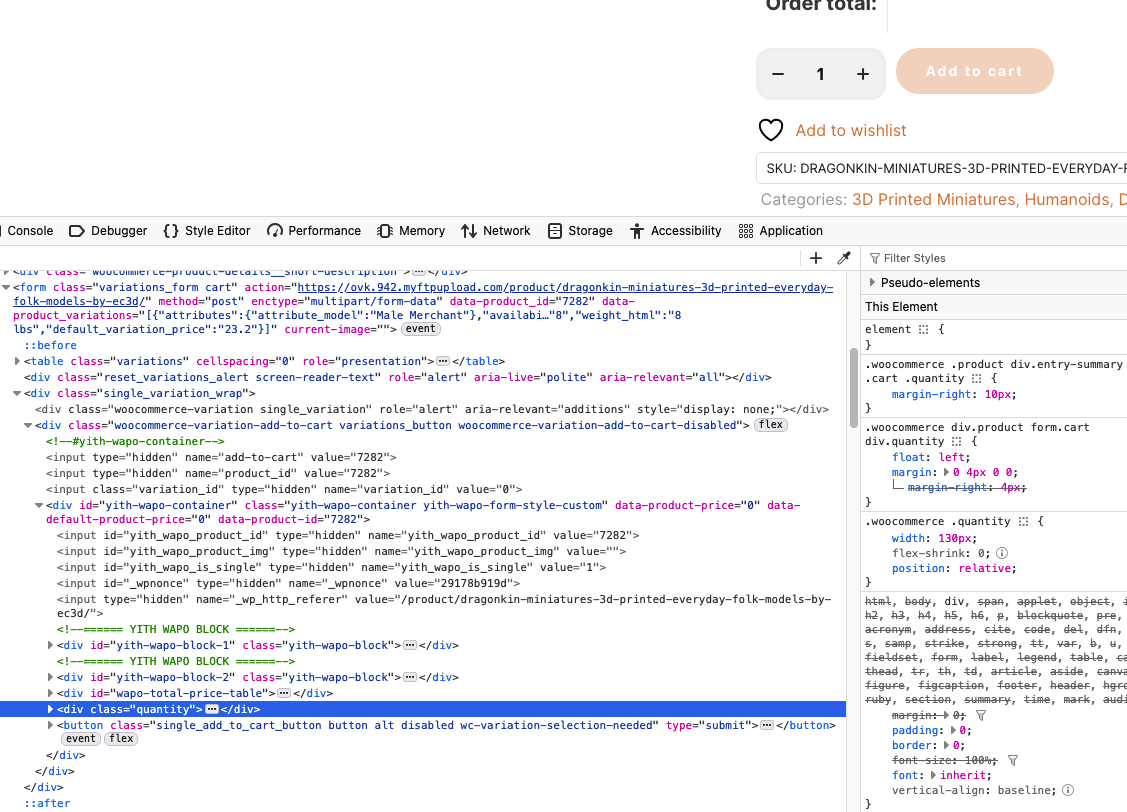Click the info icon beside flex-shrink
This screenshot has width=1127, height=812.
(x=1002, y=552)
